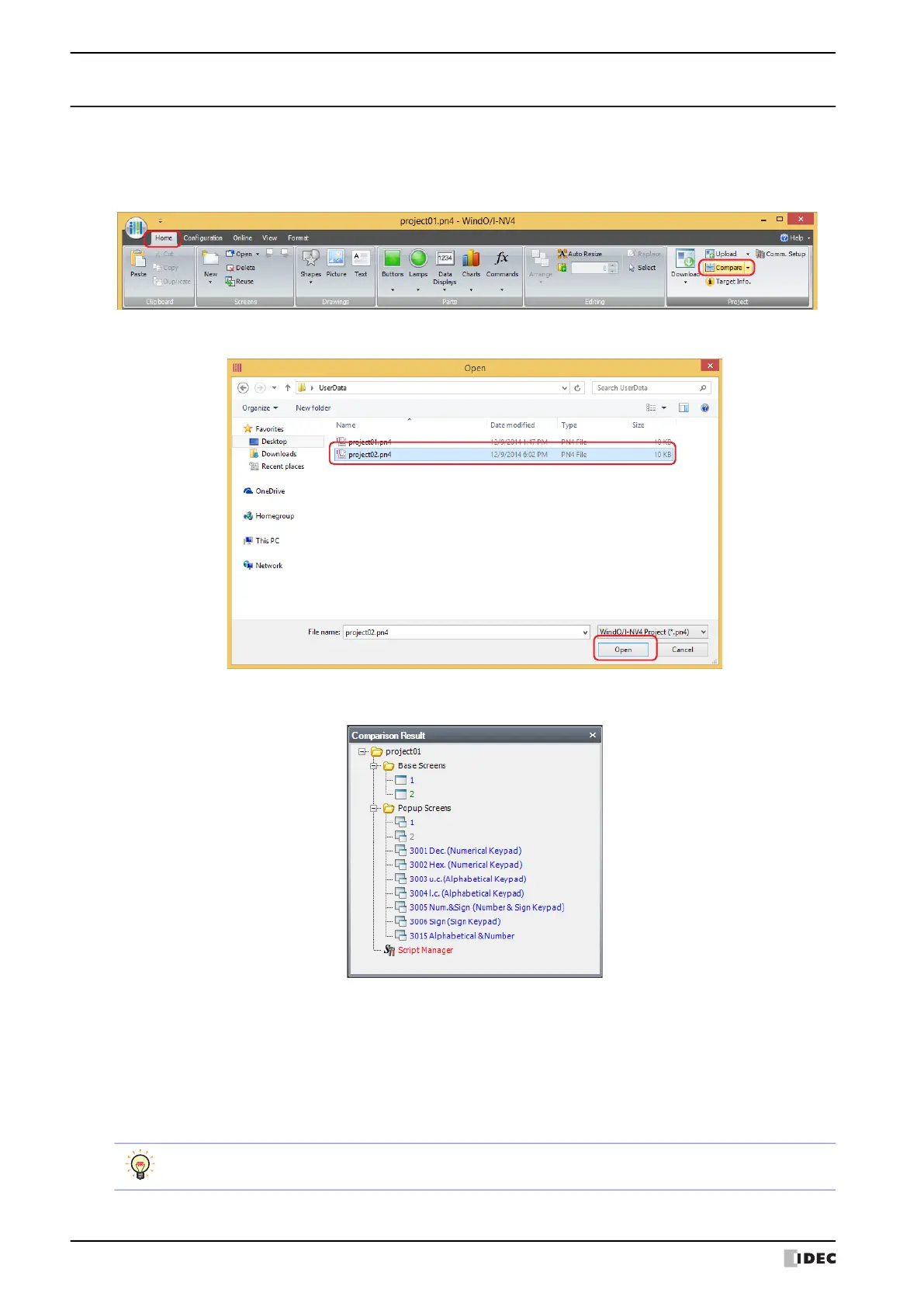Open the Compare dropdown arrow
924x1307 pixels.
point(749,268)
